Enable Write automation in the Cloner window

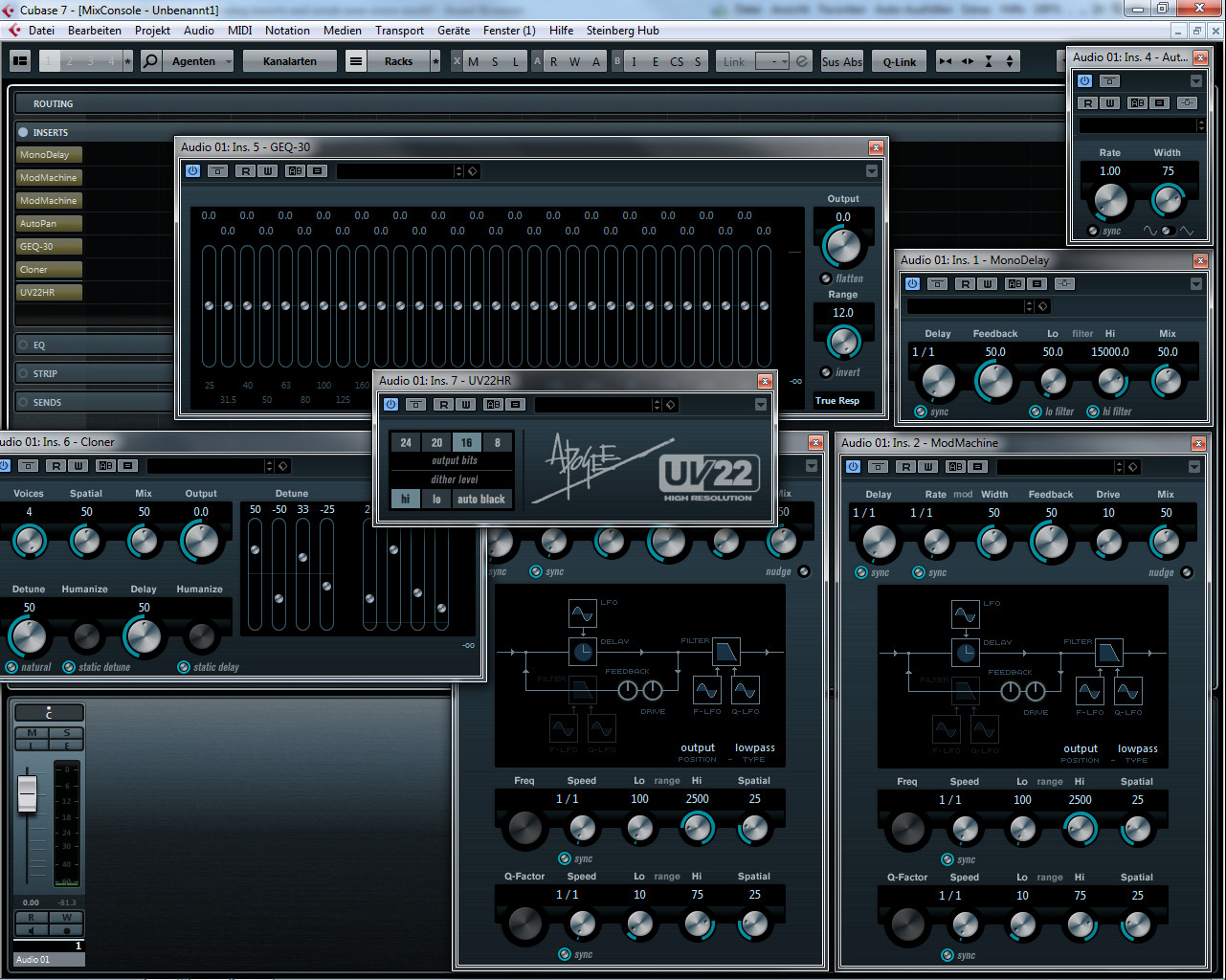point(78,466)
